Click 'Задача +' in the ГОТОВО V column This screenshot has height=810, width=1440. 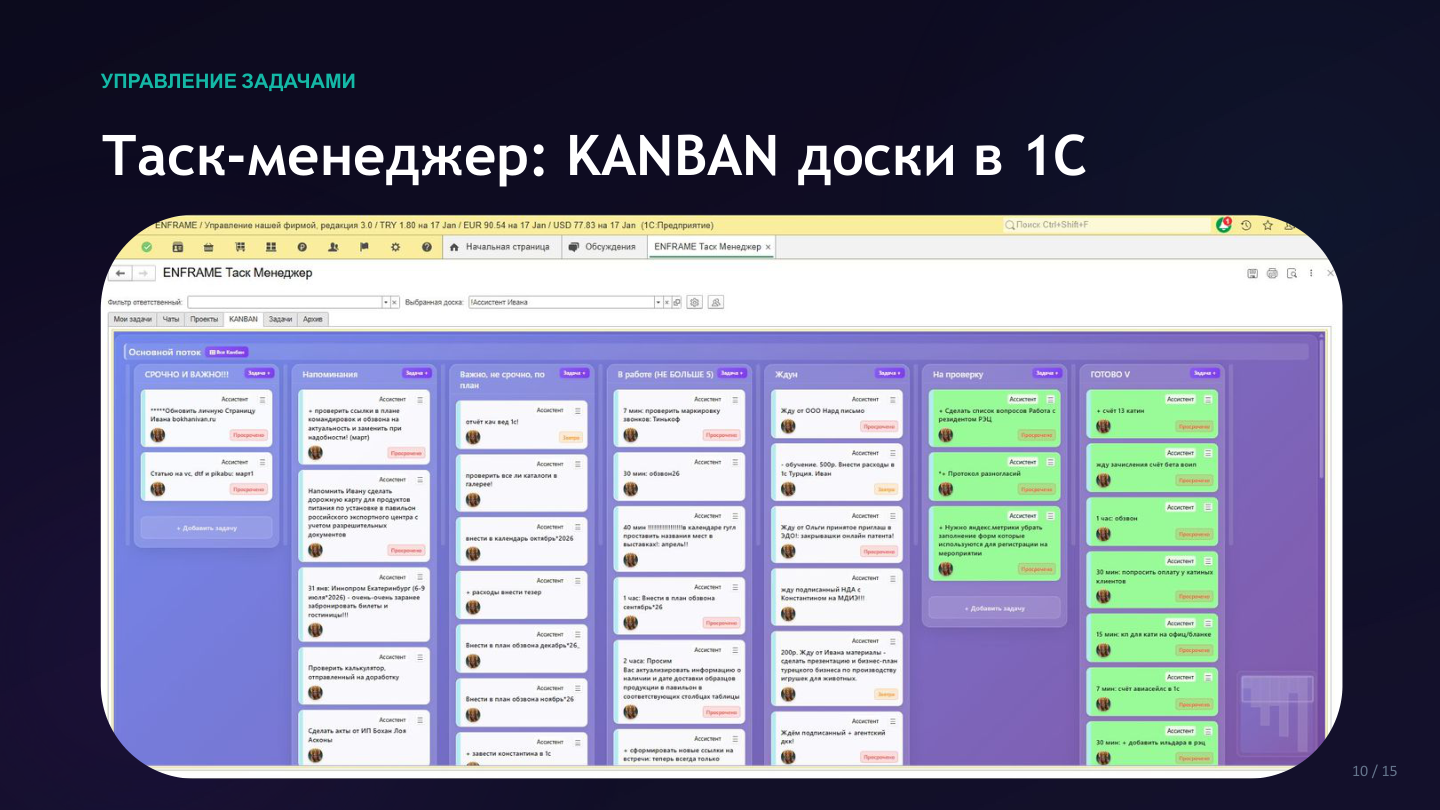[x=1204, y=373]
